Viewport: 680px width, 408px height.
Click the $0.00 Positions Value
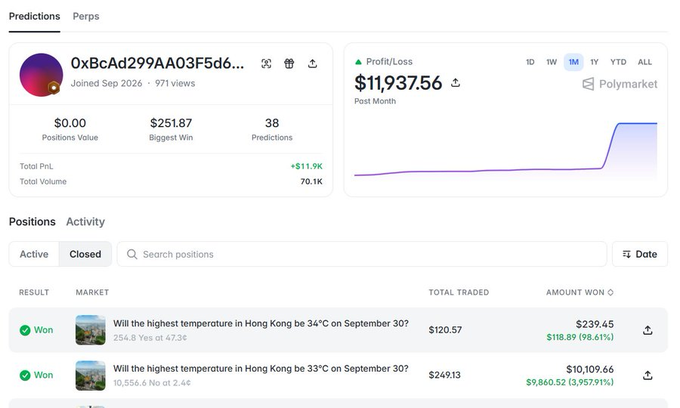[70, 123]
